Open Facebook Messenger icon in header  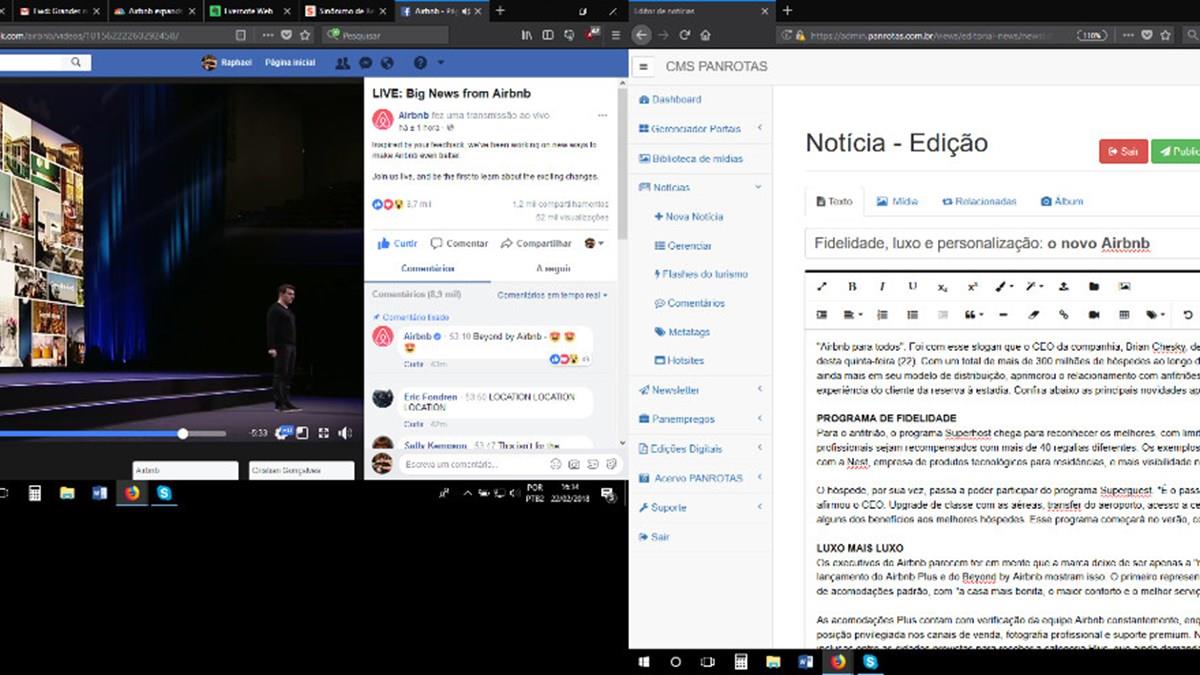365,63
